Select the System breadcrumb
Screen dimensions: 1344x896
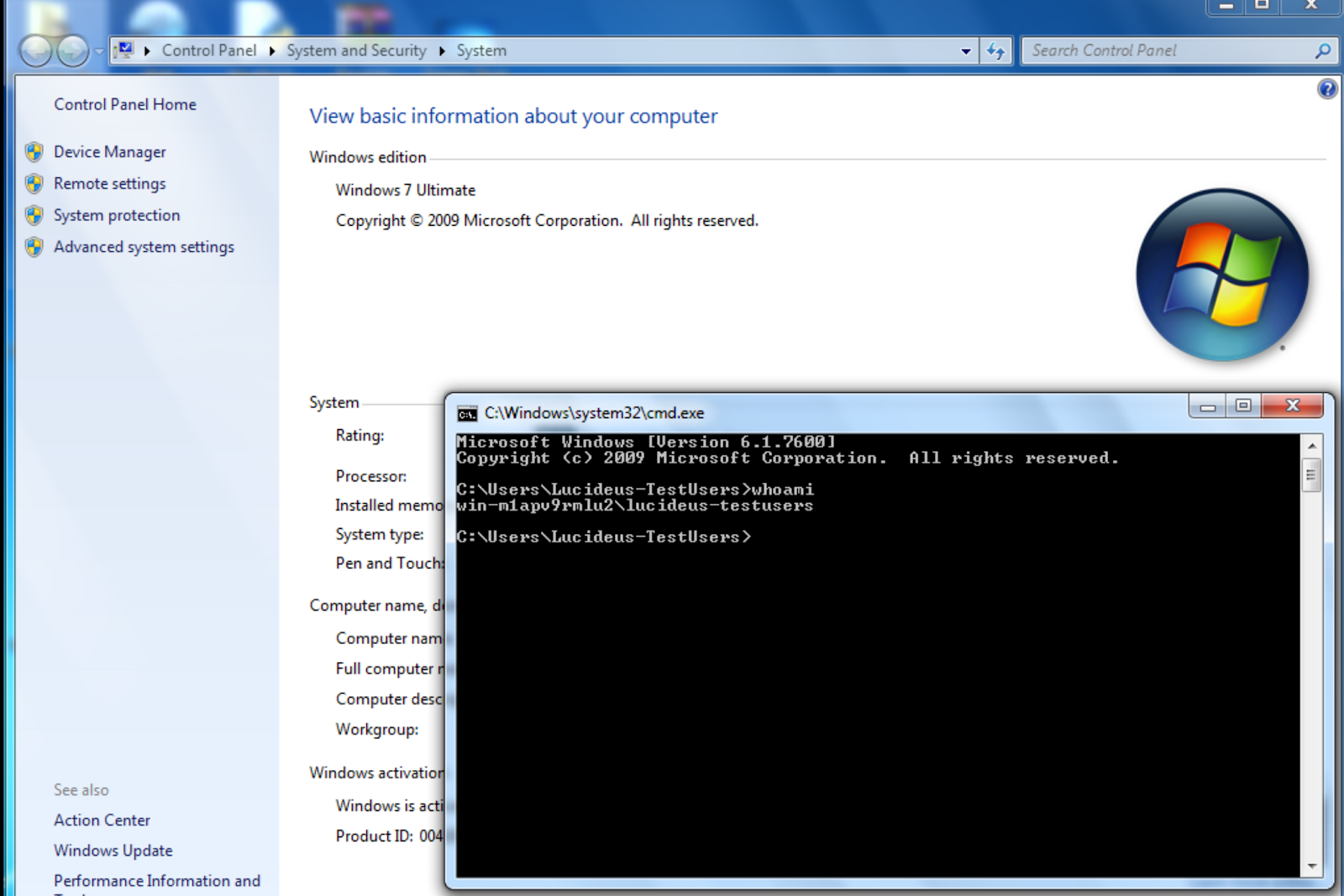481,50
